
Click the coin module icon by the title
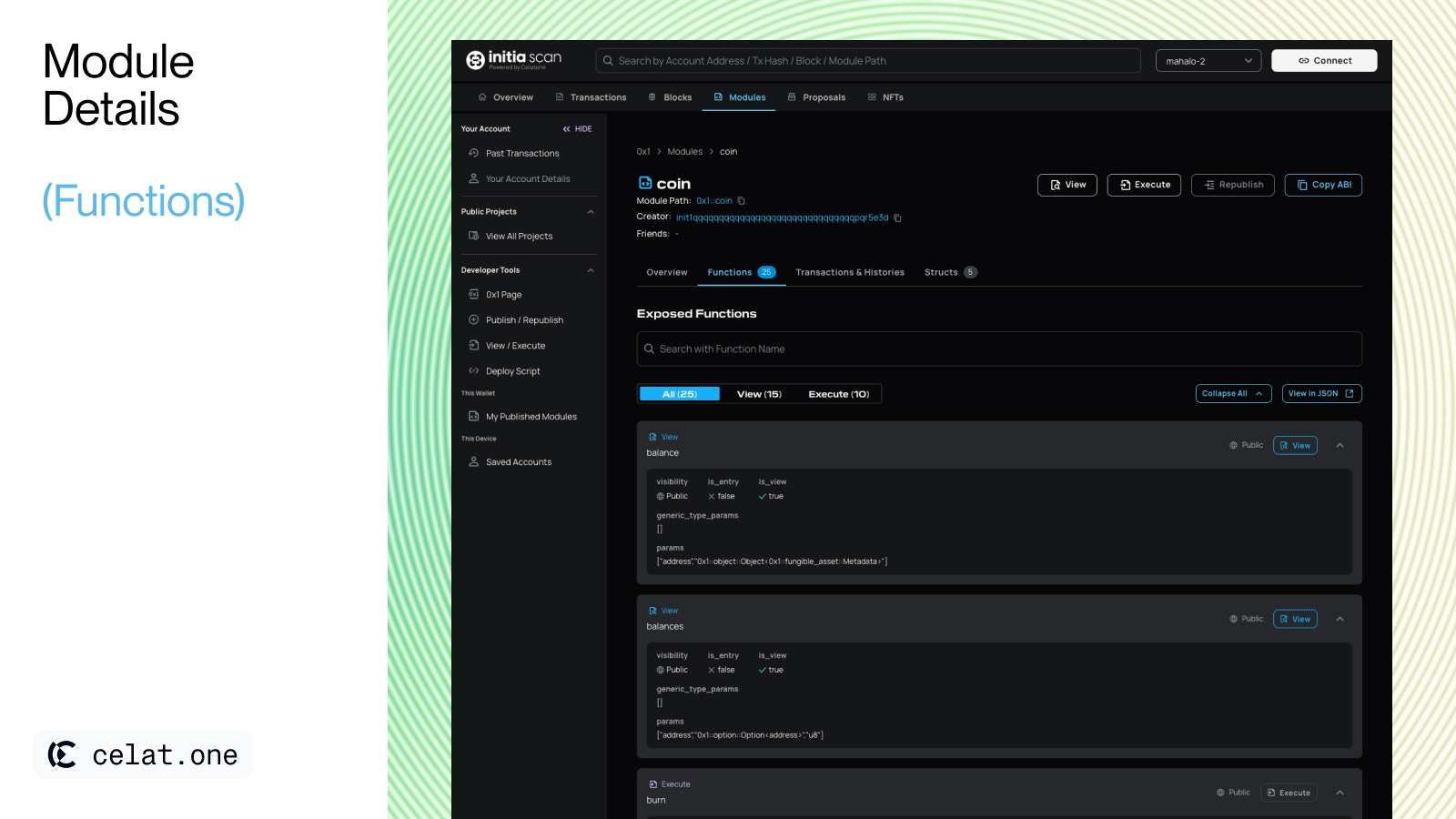[645, 183]
